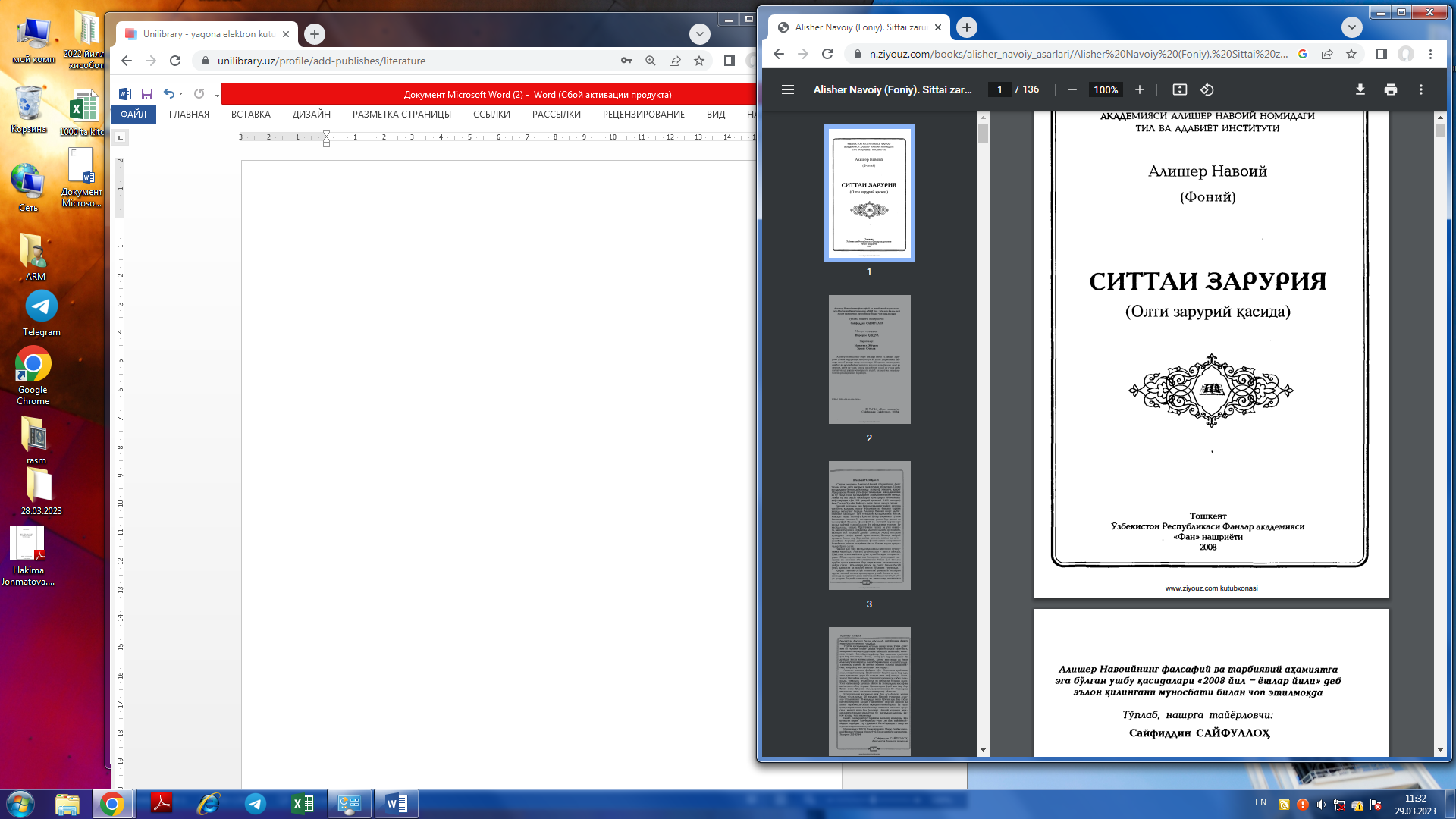This screenshot has width=1456, height=819.
Task: Open Excel from the taskbar
Action: [303, 804]
